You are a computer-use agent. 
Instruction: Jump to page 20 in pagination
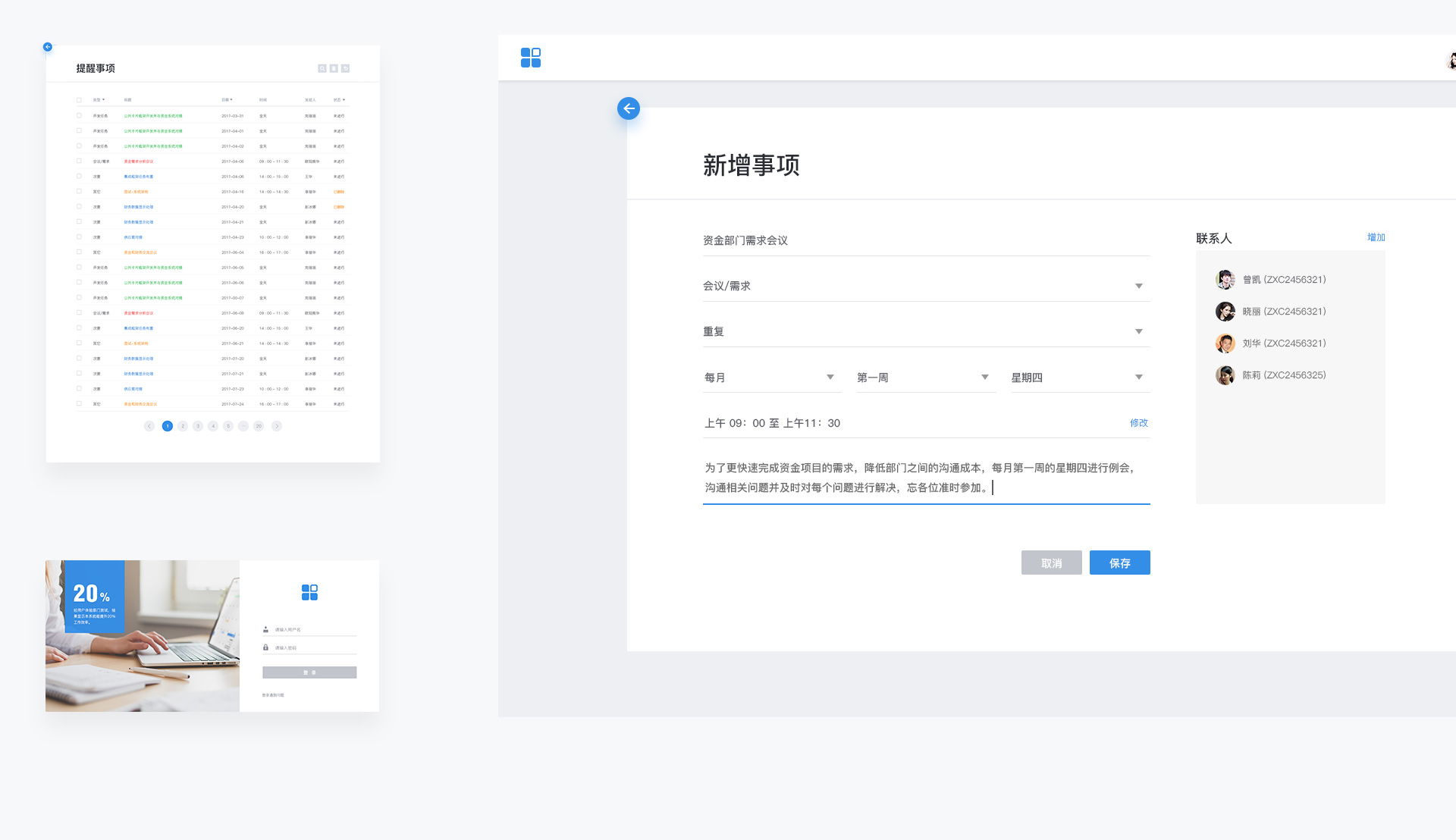click(x=259, y=426)
